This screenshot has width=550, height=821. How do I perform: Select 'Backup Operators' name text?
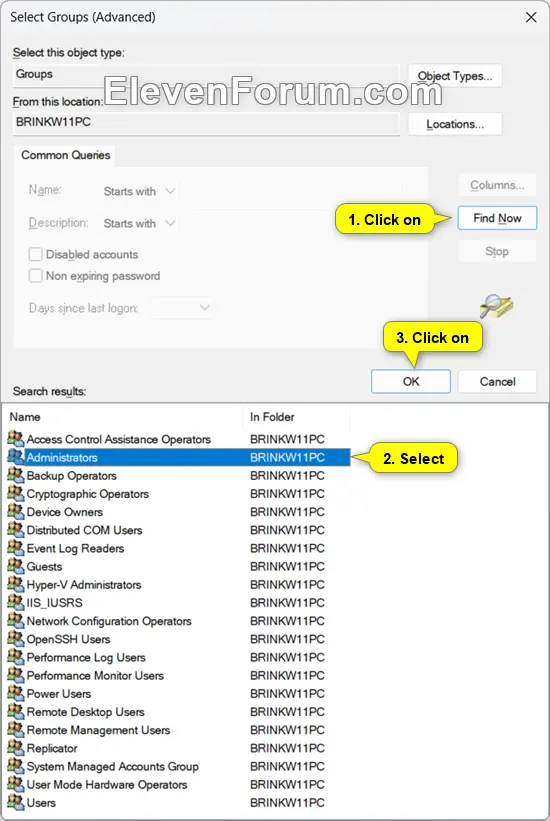(72, 476)
